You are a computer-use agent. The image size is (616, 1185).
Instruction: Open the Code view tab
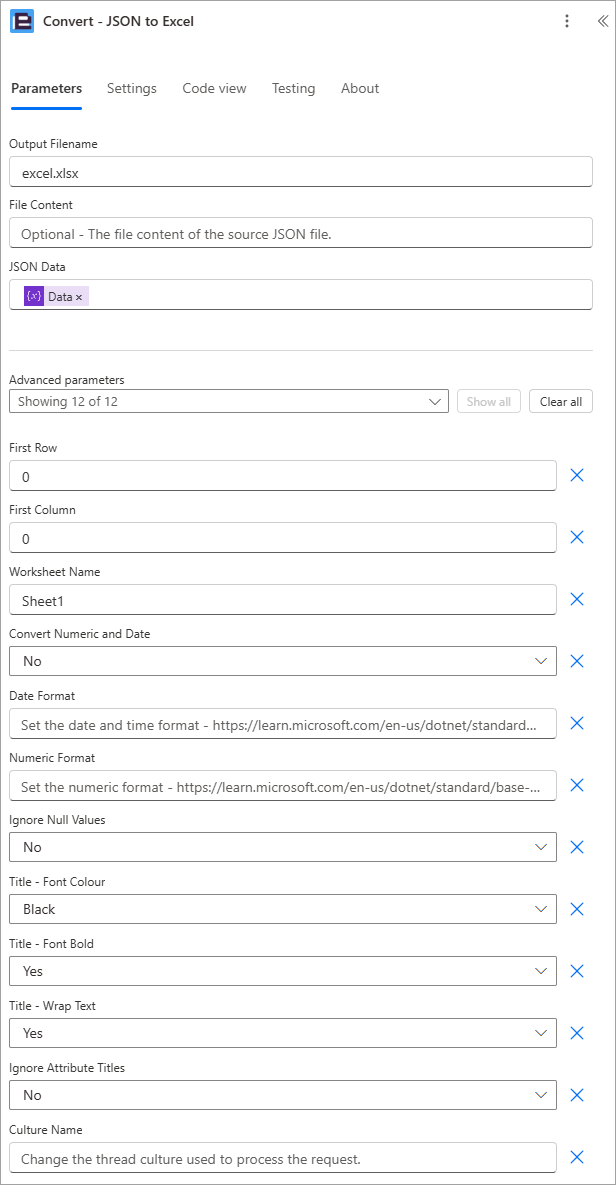pyautogui.click(x=214, y=88)
